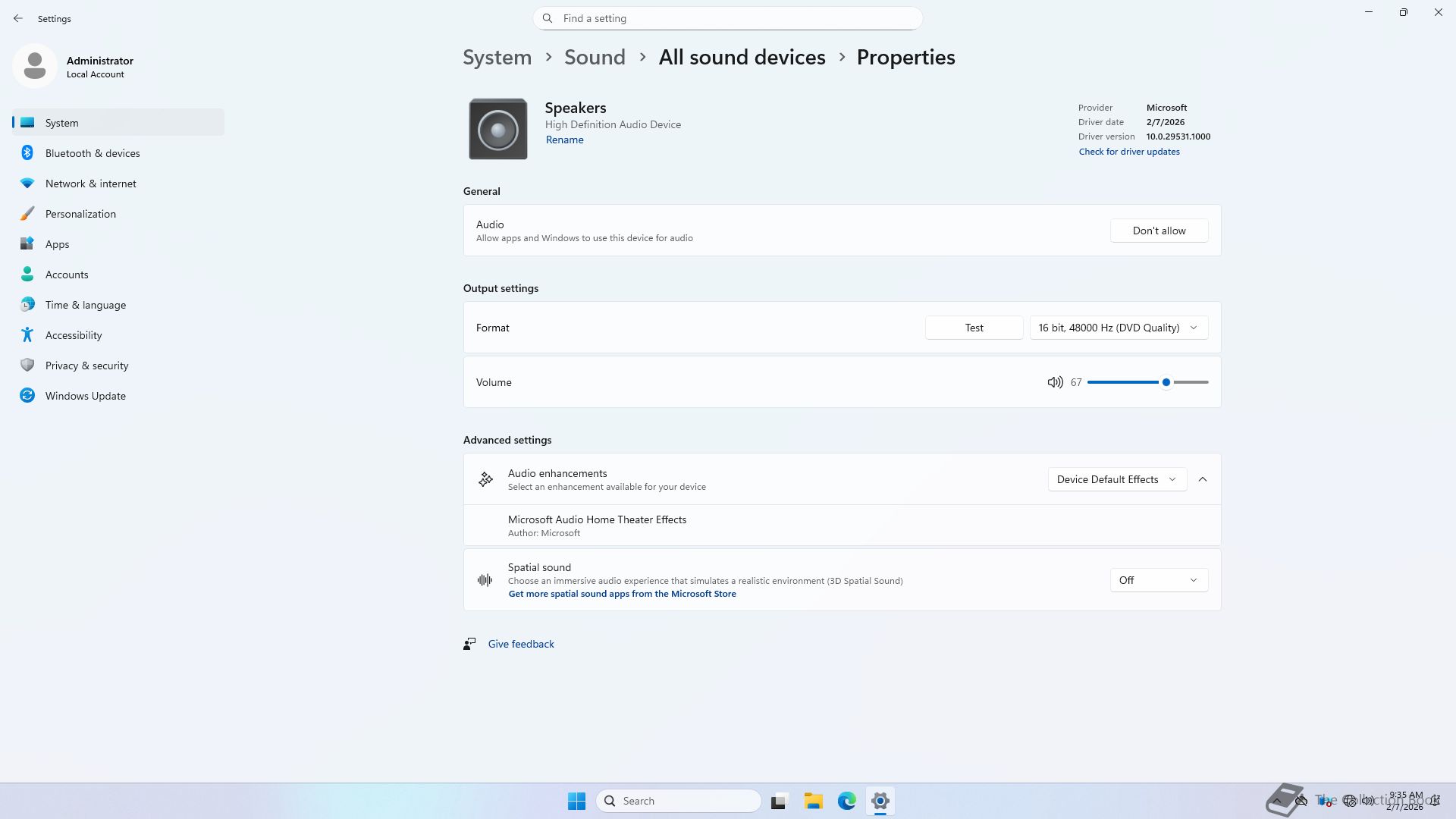Click the Speakers device icon
Viewport: 1456px width, 819px height.
[497, 129]
